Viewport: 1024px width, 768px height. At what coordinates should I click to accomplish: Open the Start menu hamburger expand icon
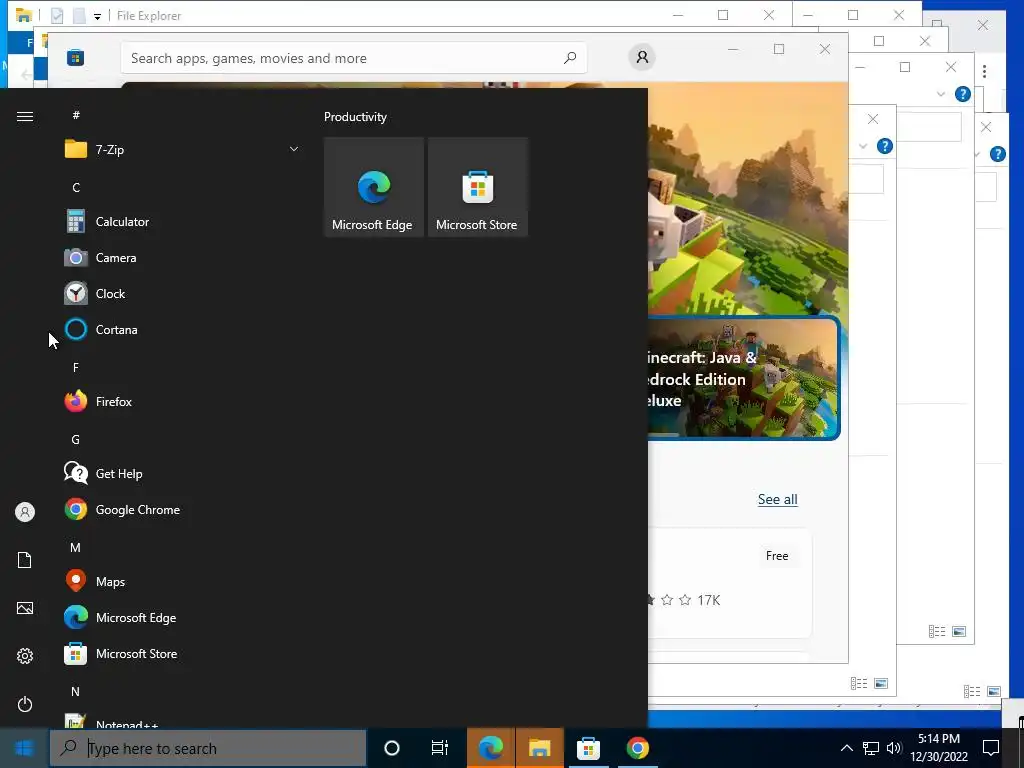coord(25,116)
